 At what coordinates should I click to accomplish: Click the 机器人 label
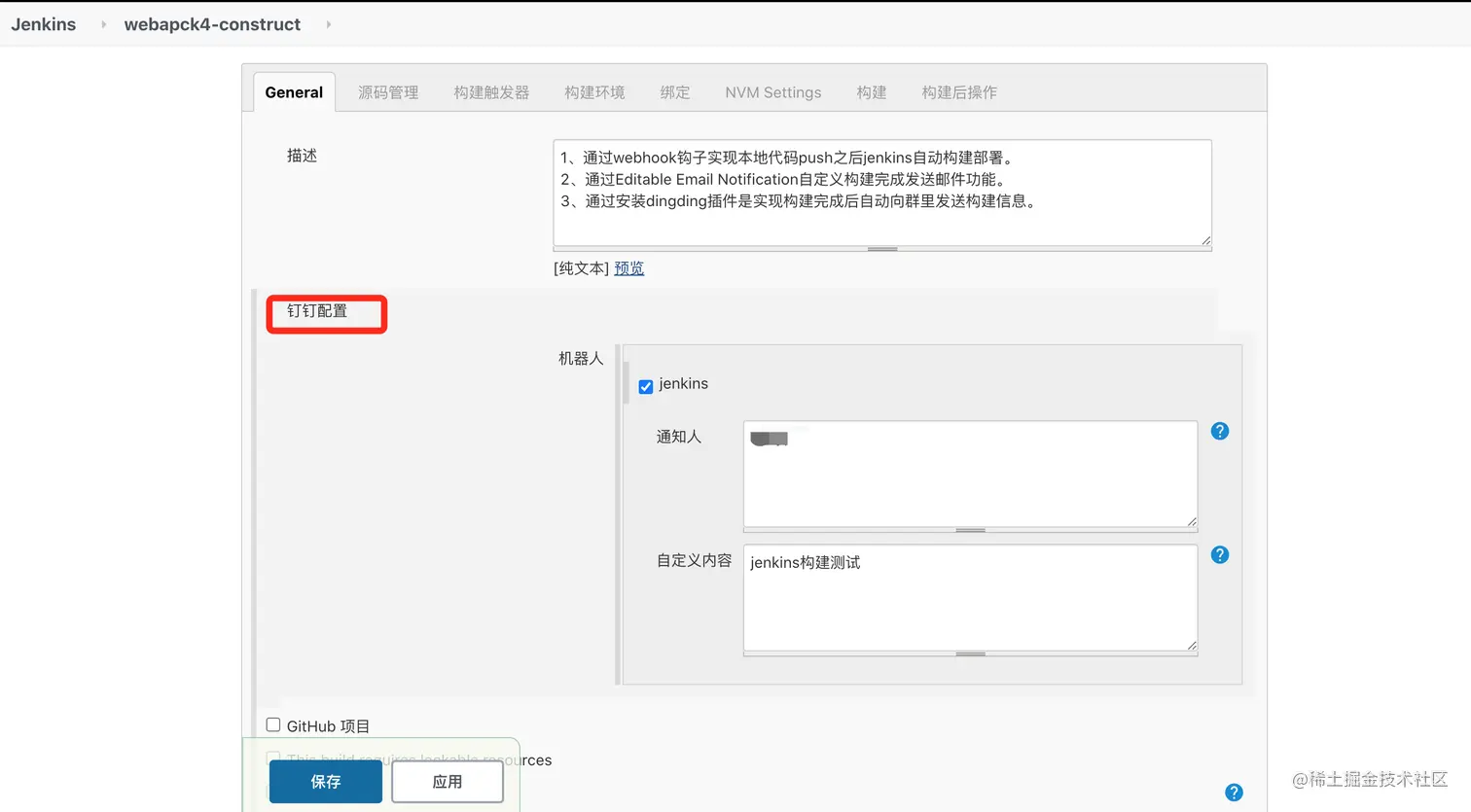pos(581,359)
